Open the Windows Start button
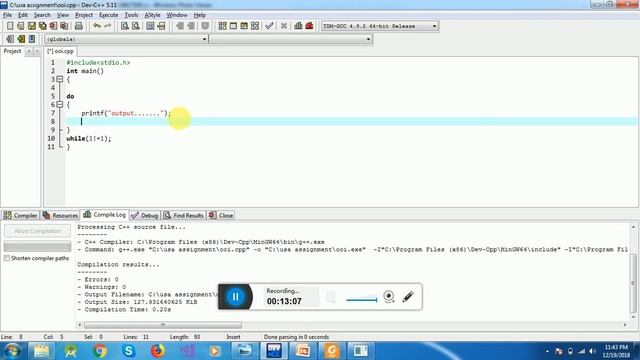 [x=12, y=351]
